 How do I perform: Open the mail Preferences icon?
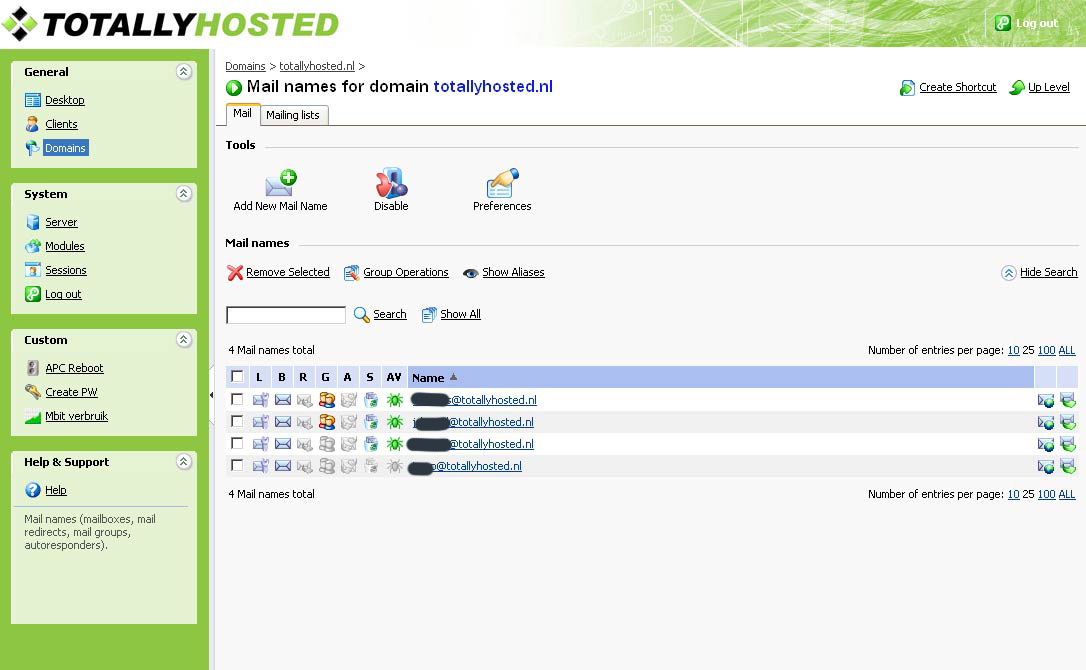pyautogui.click(x=502, y=185)
